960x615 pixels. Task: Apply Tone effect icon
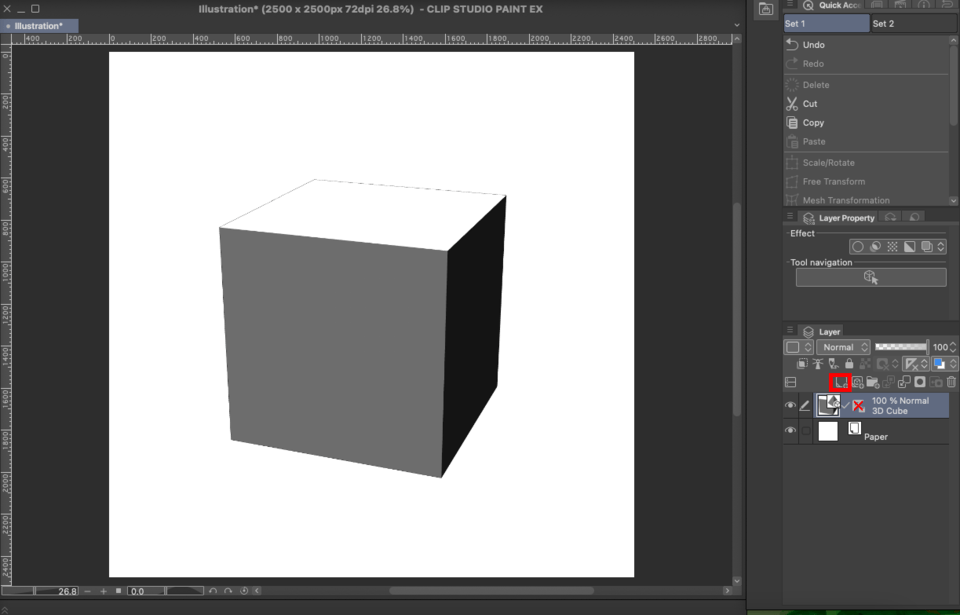893,246
